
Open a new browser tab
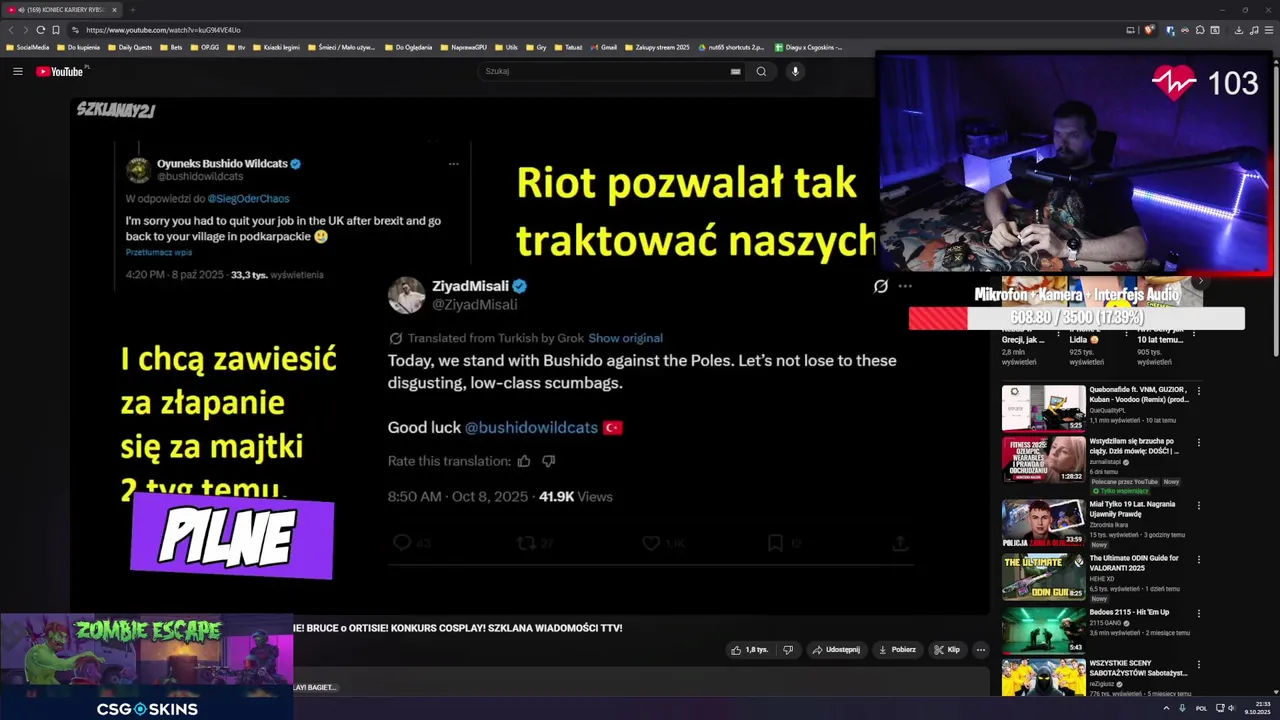(132, 10)
